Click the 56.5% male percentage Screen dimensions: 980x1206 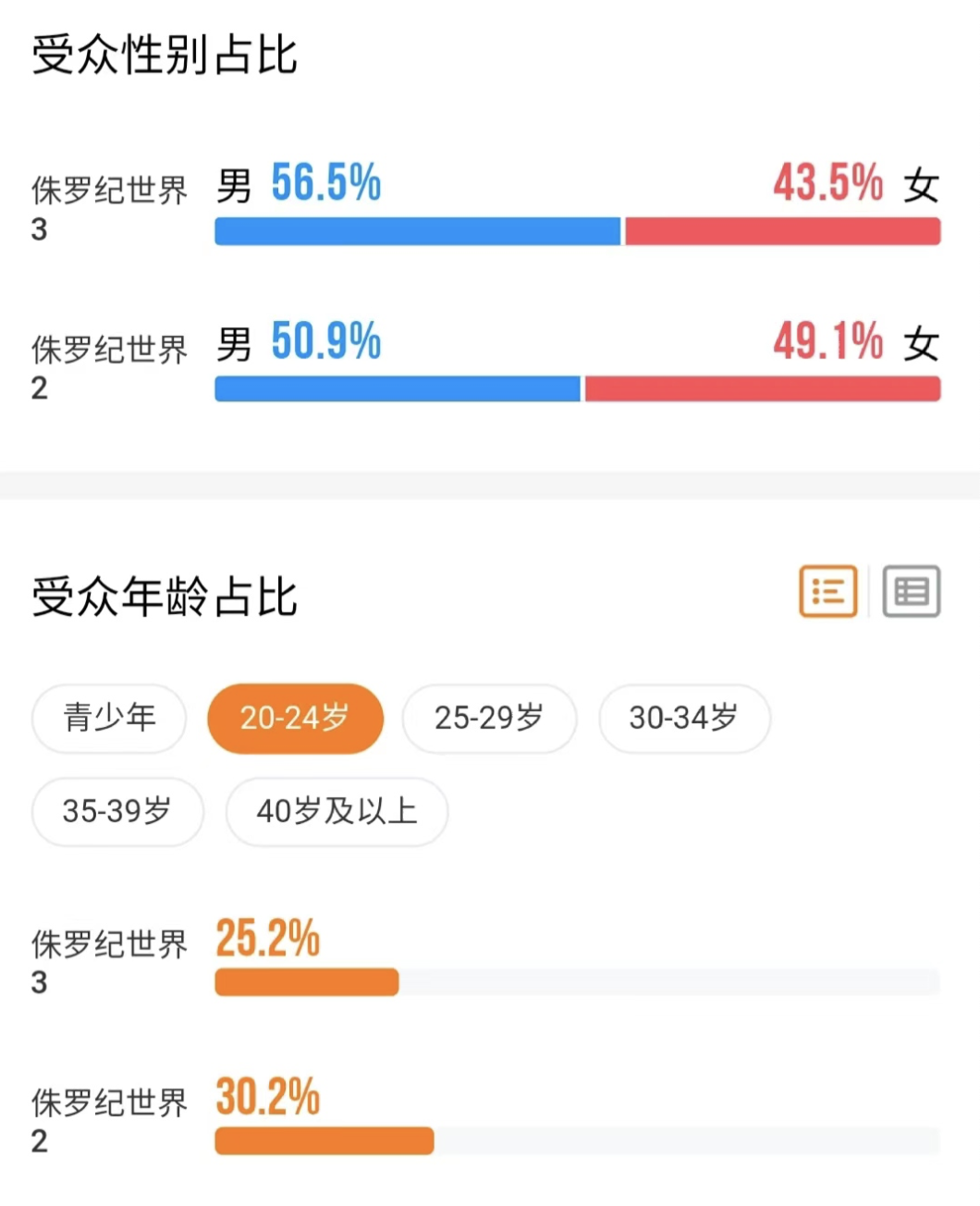(x=325, y=182)
